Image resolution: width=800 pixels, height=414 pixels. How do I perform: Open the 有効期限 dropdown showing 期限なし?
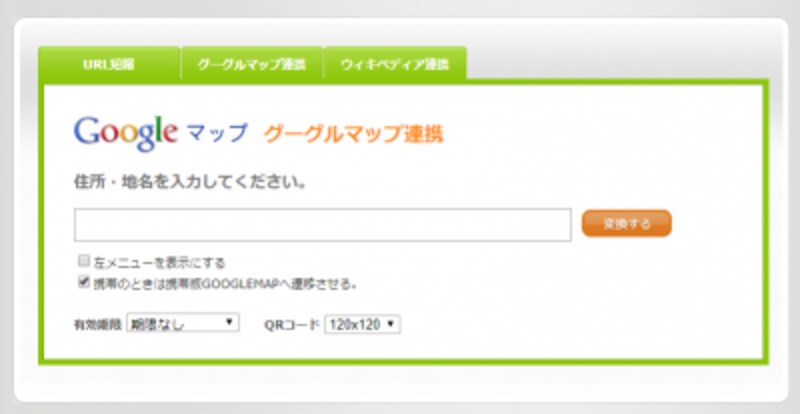pyautogui.click(x=183, y=323)
